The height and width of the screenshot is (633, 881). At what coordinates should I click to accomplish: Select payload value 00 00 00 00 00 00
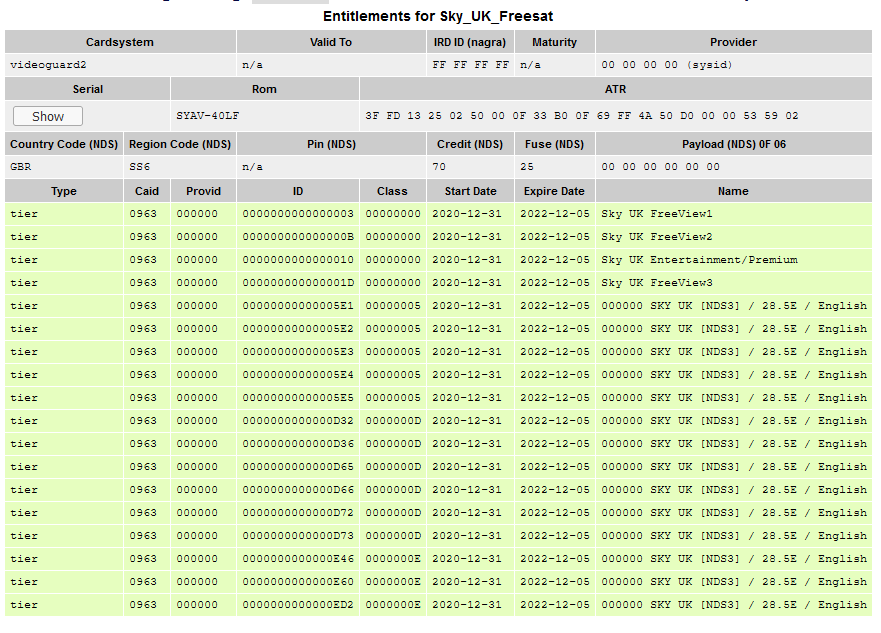[660, 167]
